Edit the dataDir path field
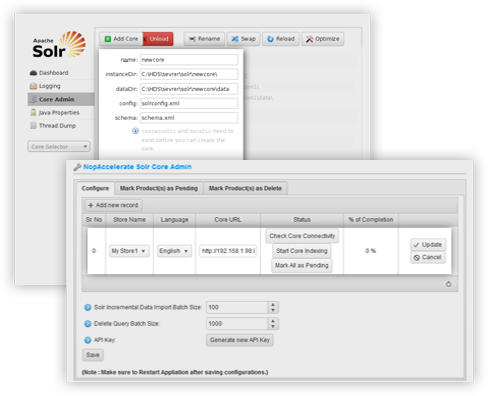 [x=189, y=89]
